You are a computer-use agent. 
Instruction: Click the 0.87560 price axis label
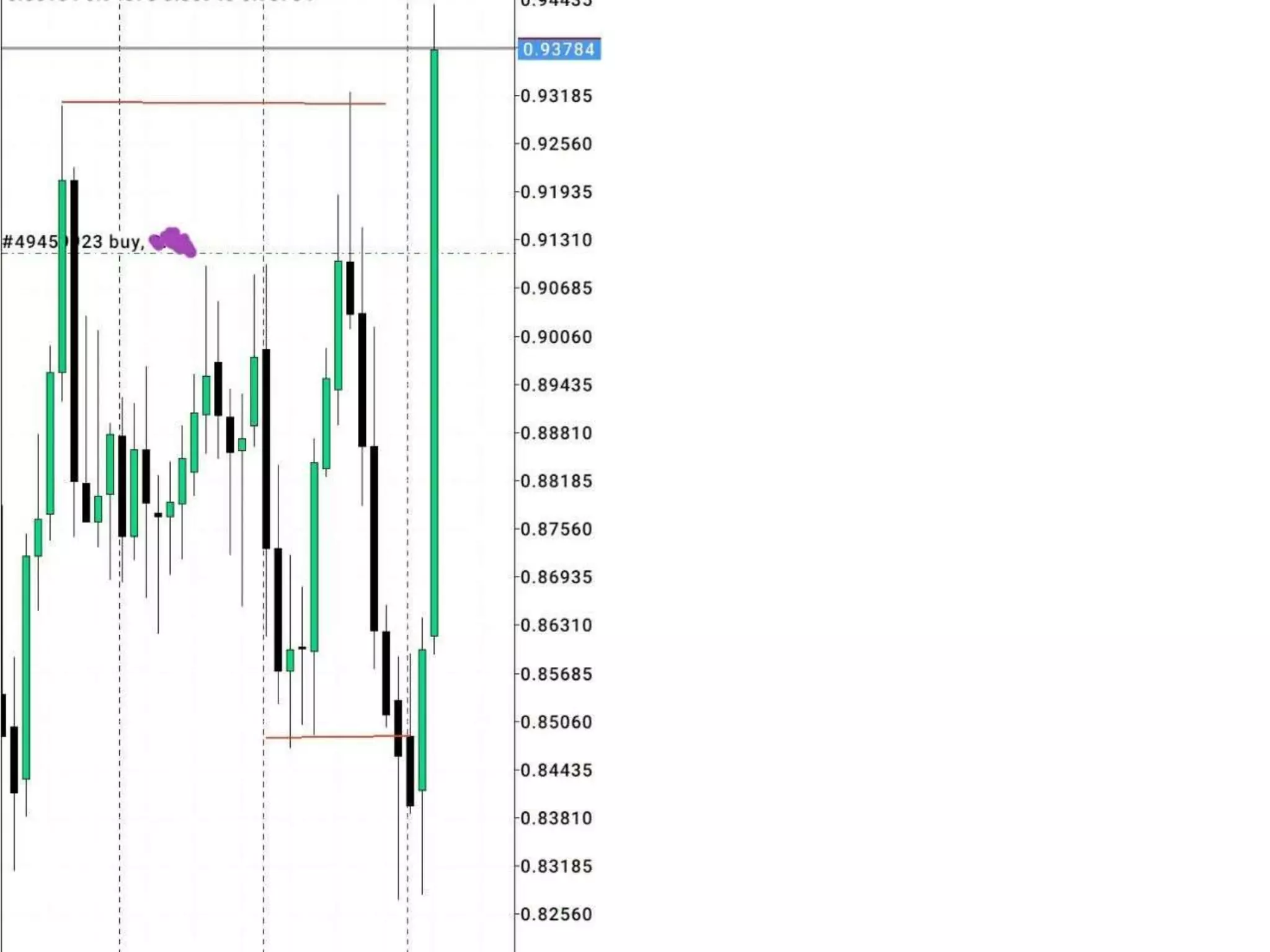(x=556, y=529)
